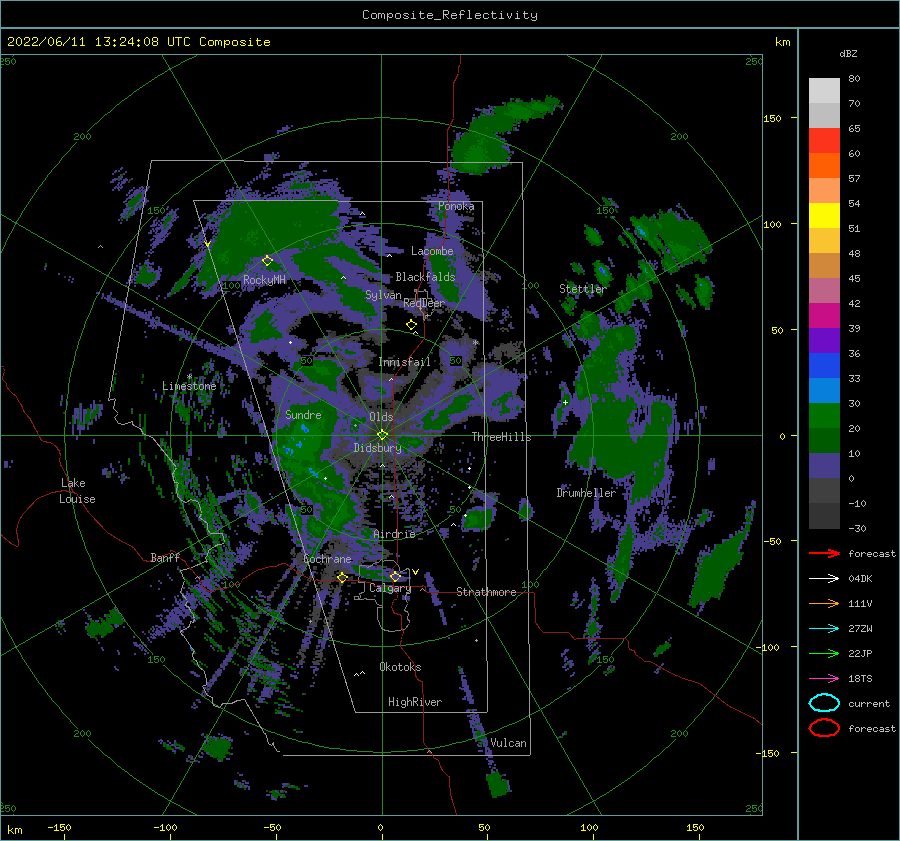Click the Drumheller label

click(586, 493)
